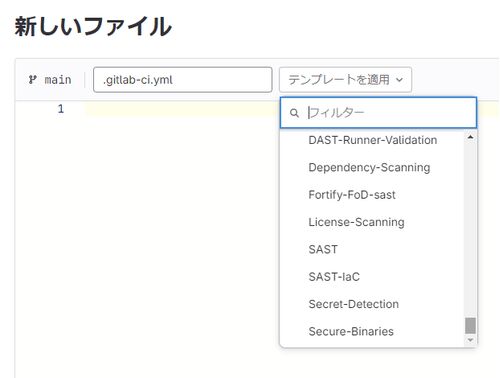Select the DAST-Runner-Validation template

pos(373,140)
